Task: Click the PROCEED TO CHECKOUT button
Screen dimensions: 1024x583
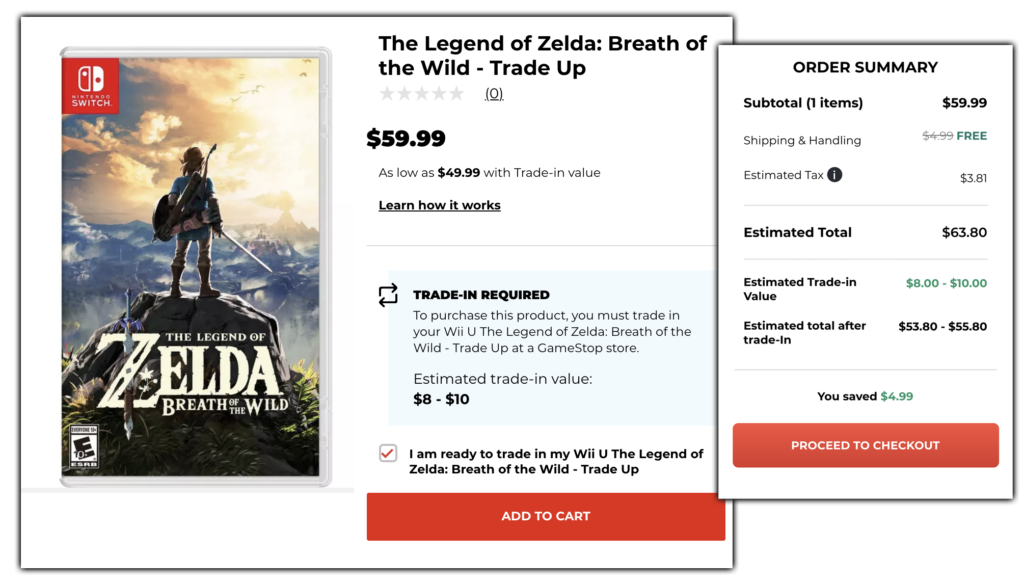Action: [x=864, y=445]
